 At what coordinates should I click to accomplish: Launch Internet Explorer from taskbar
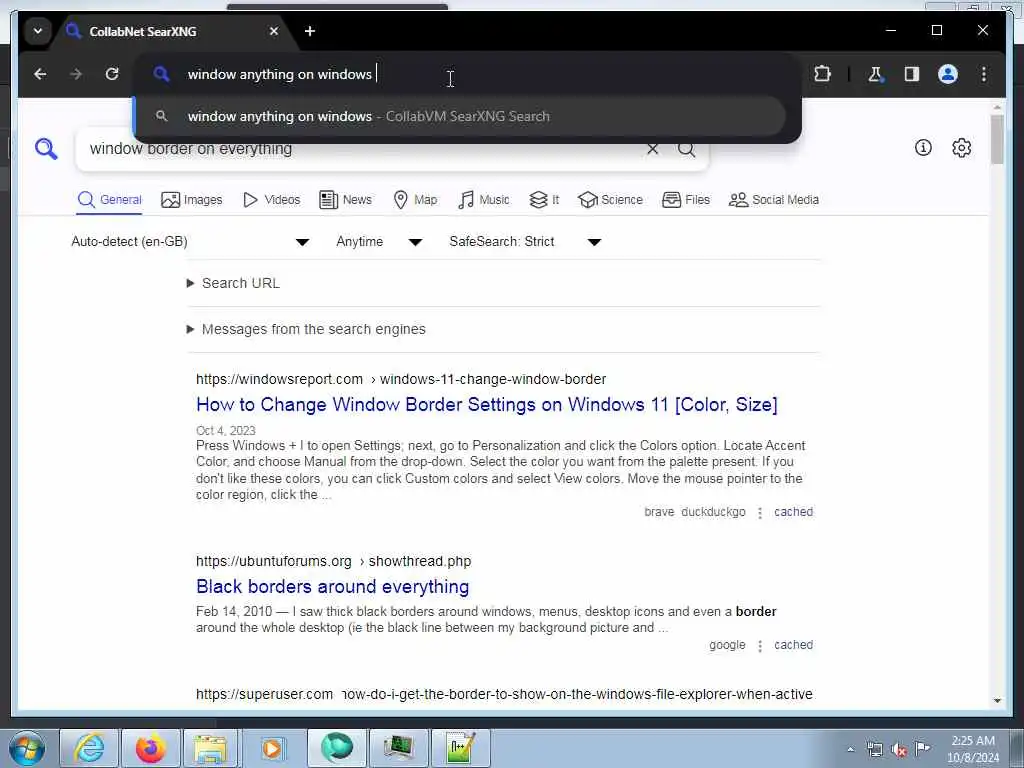point(89,748)
